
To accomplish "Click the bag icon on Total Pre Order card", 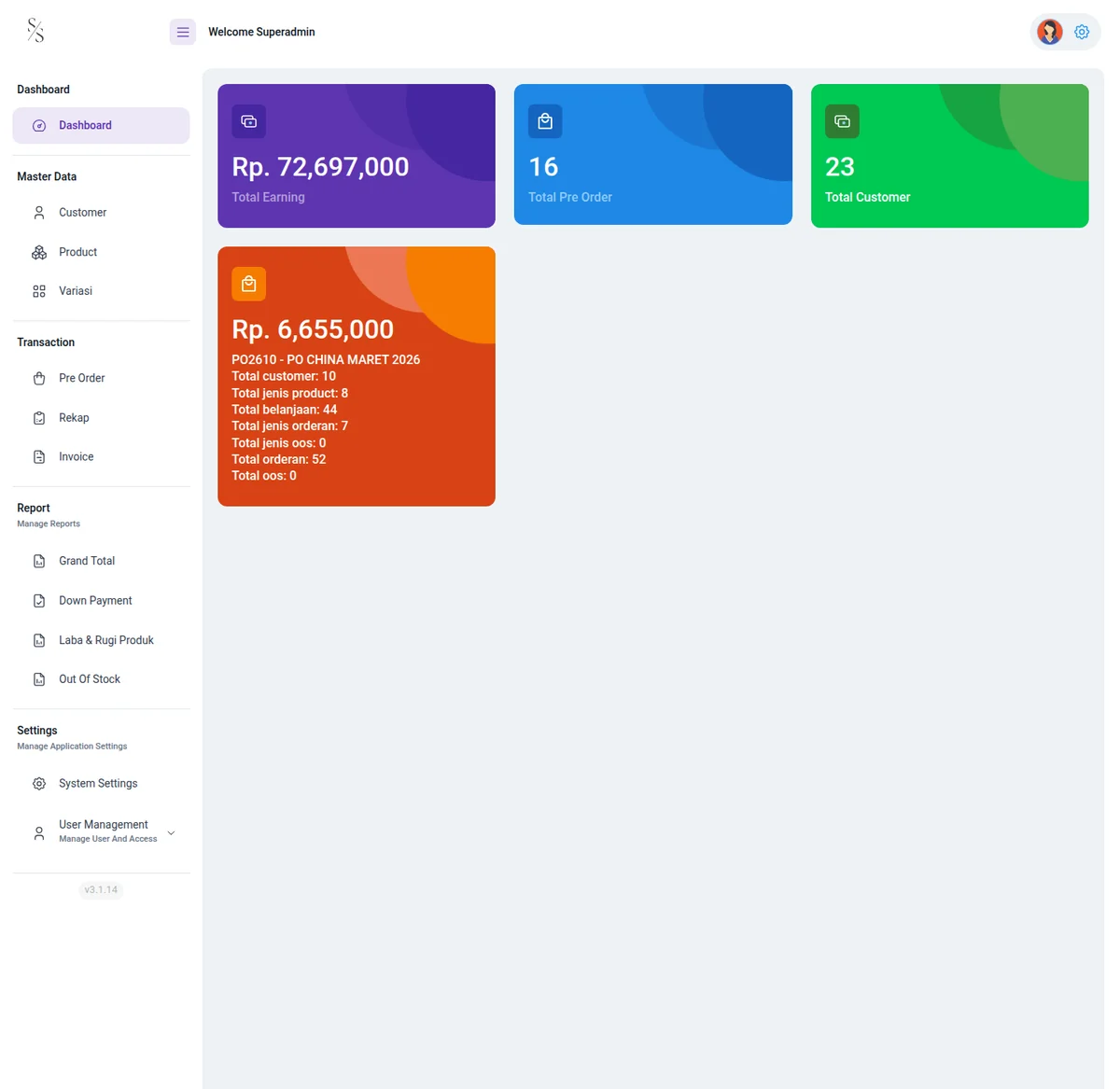I will [545, 121].
